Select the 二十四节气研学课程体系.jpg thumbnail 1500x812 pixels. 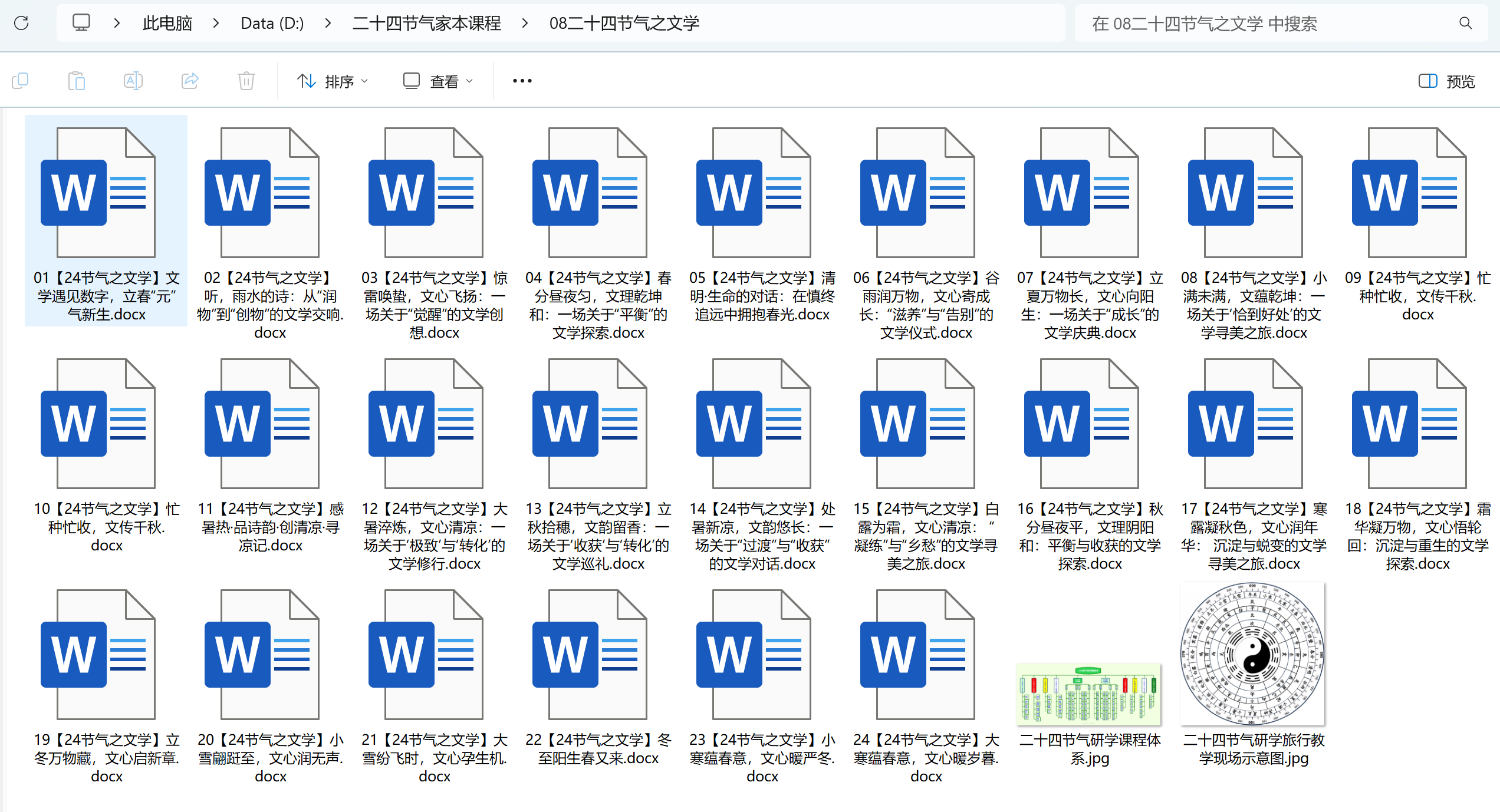pyautogui.click(x=1088, y=694)
